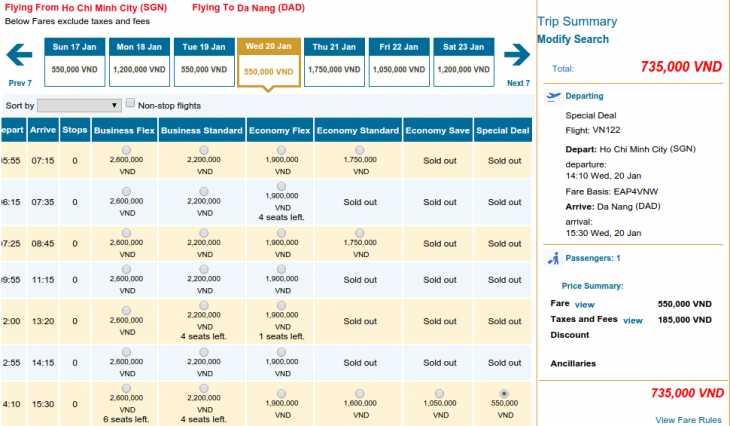
Task: Open the Sort by dropdown
Action: pos(79,105)
